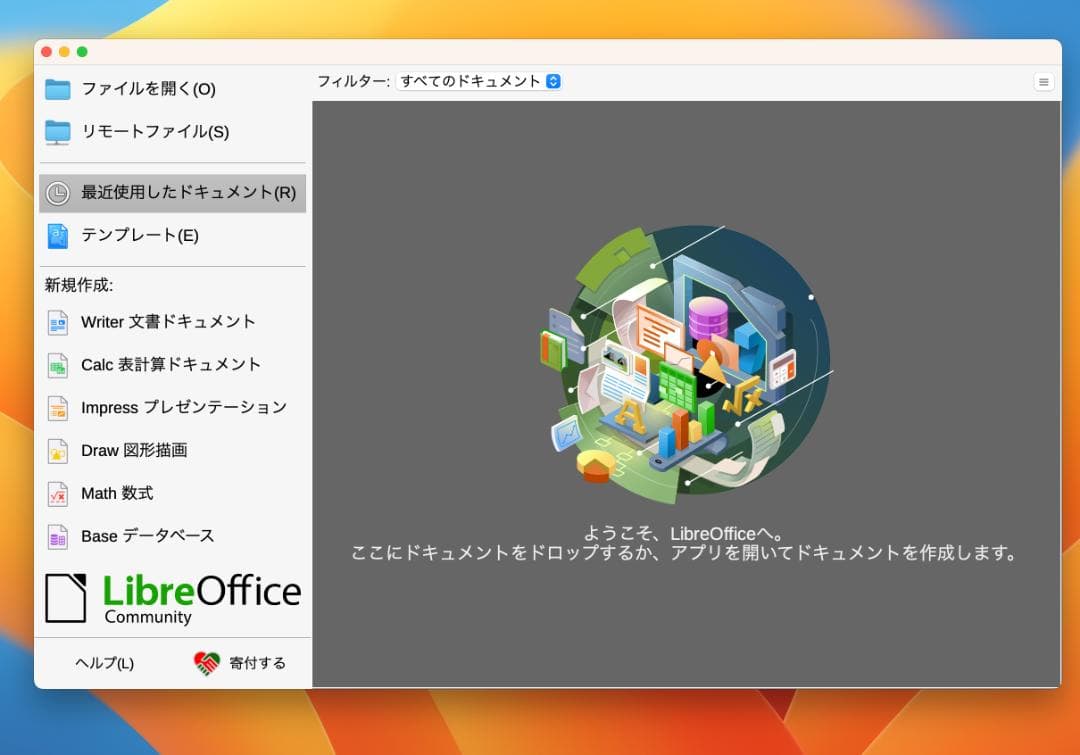Image resolution: width=1080 pixels, height=755 pixels.
Task: Open the hamburger menu at top right
Action: point(1044,81)
